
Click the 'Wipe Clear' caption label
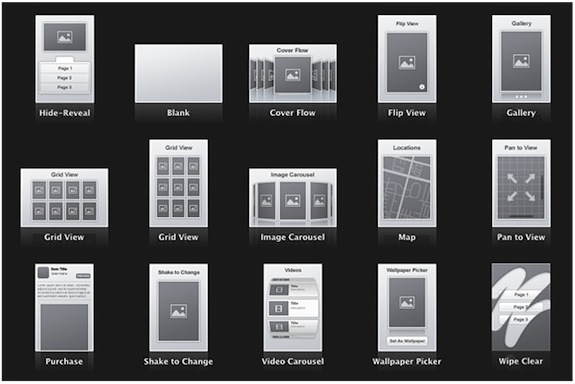pyautogui.click(x=521, y=361)
